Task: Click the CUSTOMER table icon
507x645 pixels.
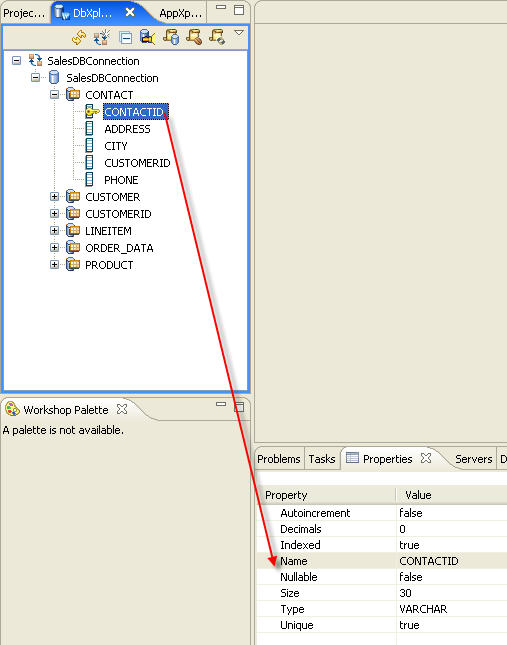Action: (x=73, y=197)
